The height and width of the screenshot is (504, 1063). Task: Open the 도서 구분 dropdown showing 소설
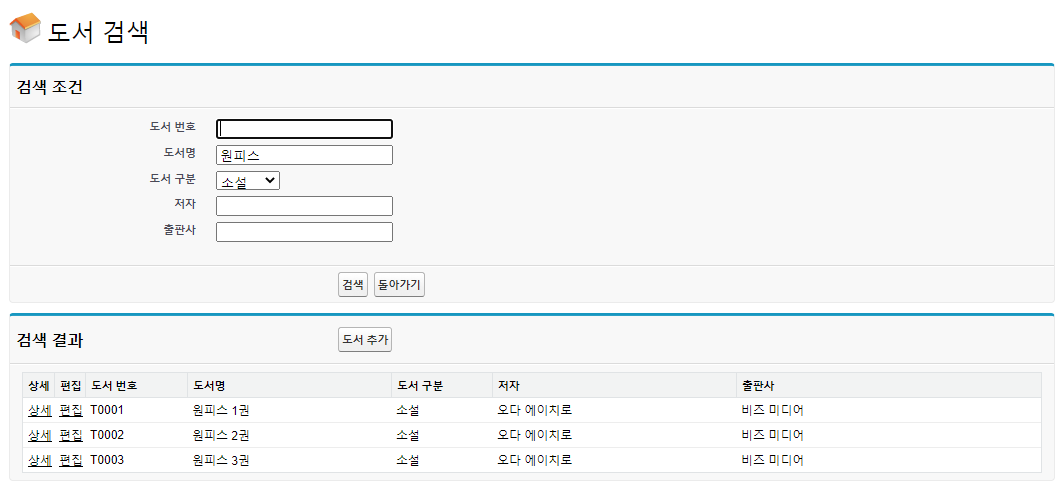(x=247, y=180)
